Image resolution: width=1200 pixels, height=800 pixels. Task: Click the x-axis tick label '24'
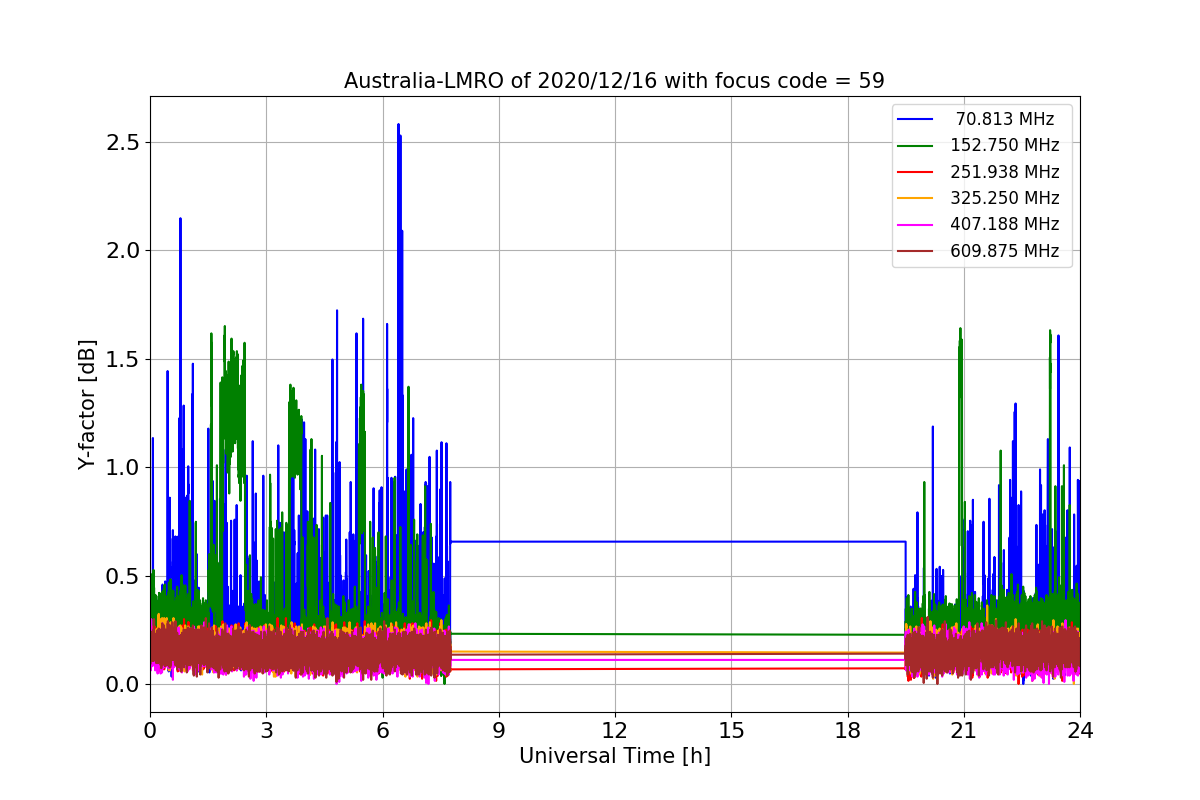pyautogui.click(x=1080, y=730)
